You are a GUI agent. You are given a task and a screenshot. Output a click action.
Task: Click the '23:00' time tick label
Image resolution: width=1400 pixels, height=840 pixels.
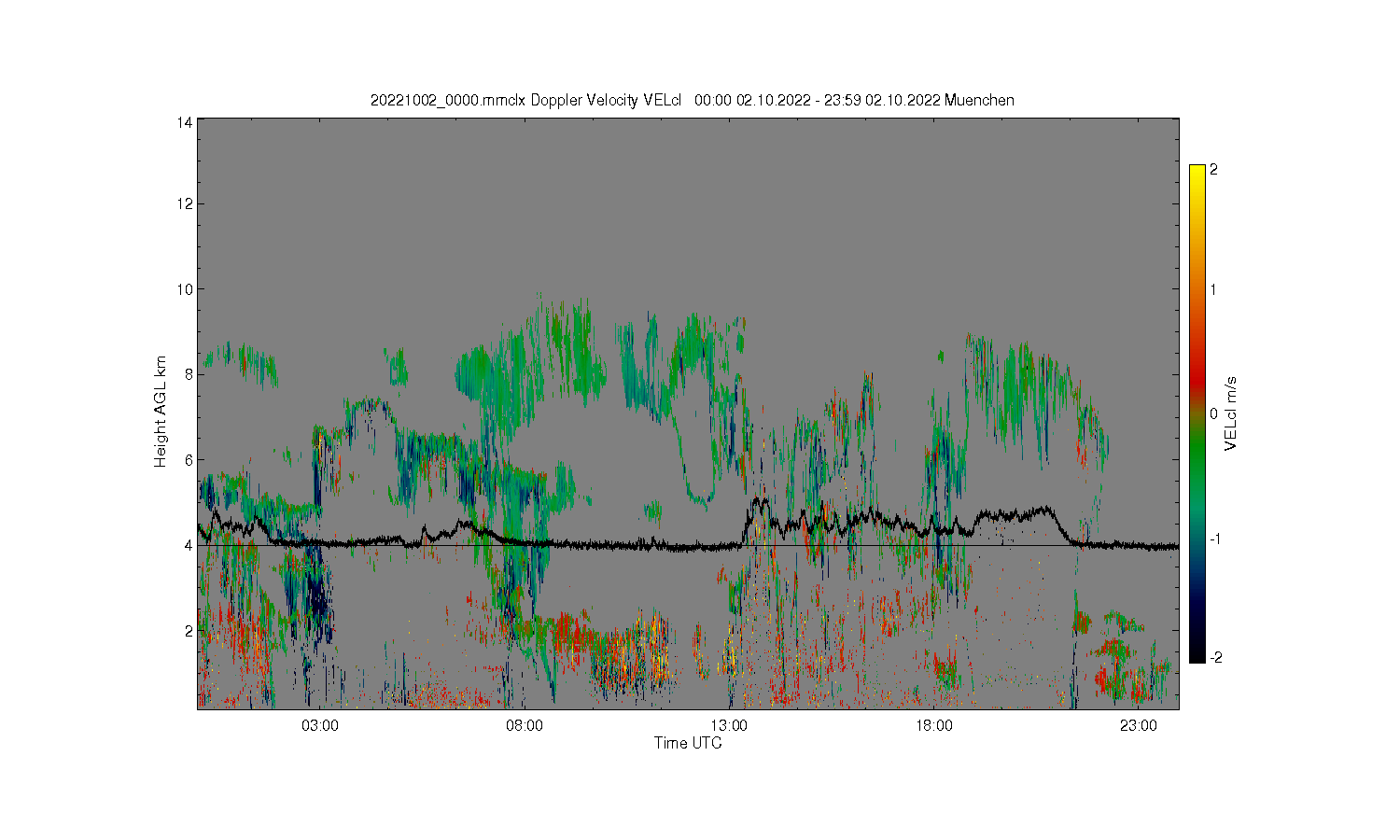click(1139, 725)
